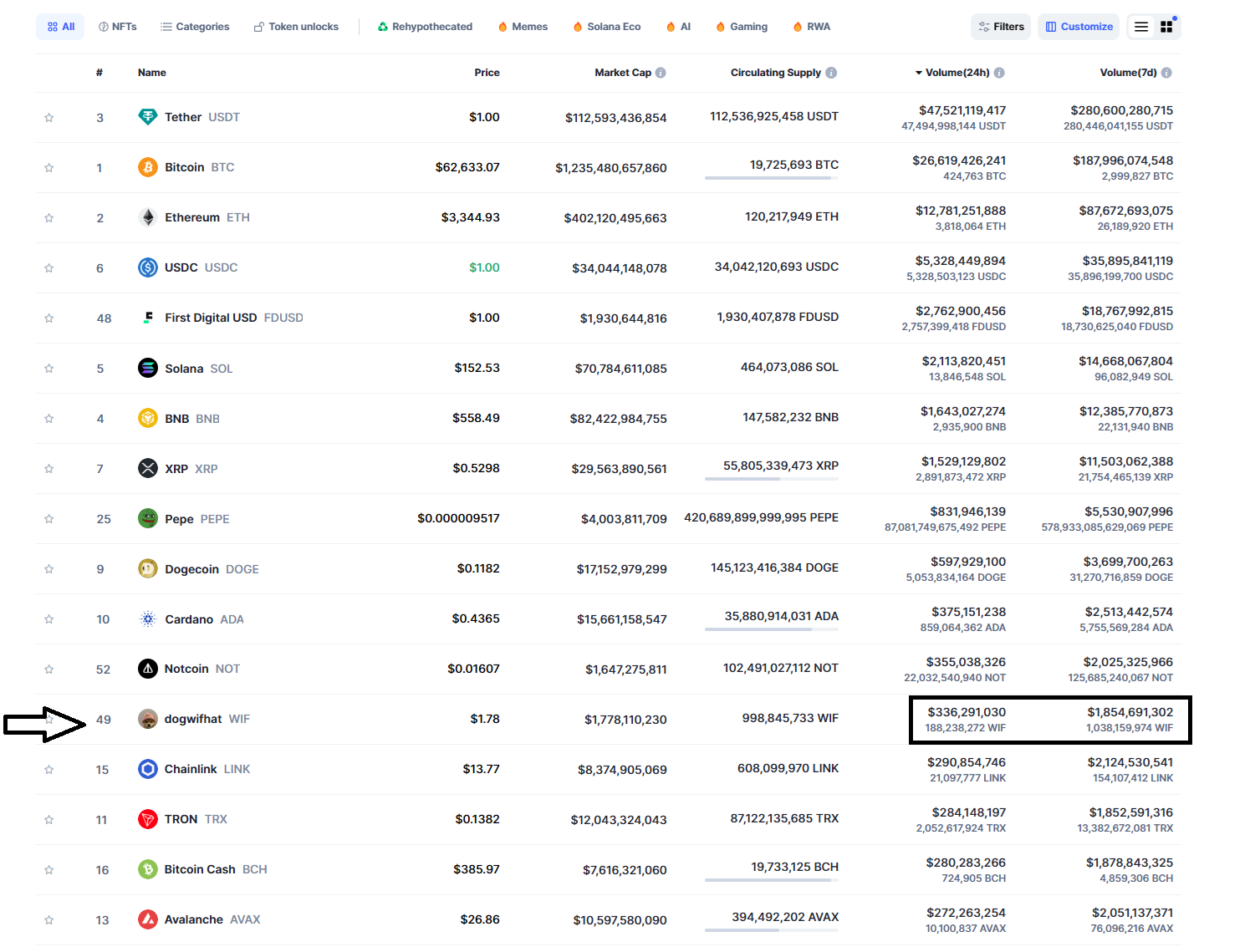This screenshot has width=1255, height=952.
Task: Click the Dogecoin logo icon
Action: [148, 568]
